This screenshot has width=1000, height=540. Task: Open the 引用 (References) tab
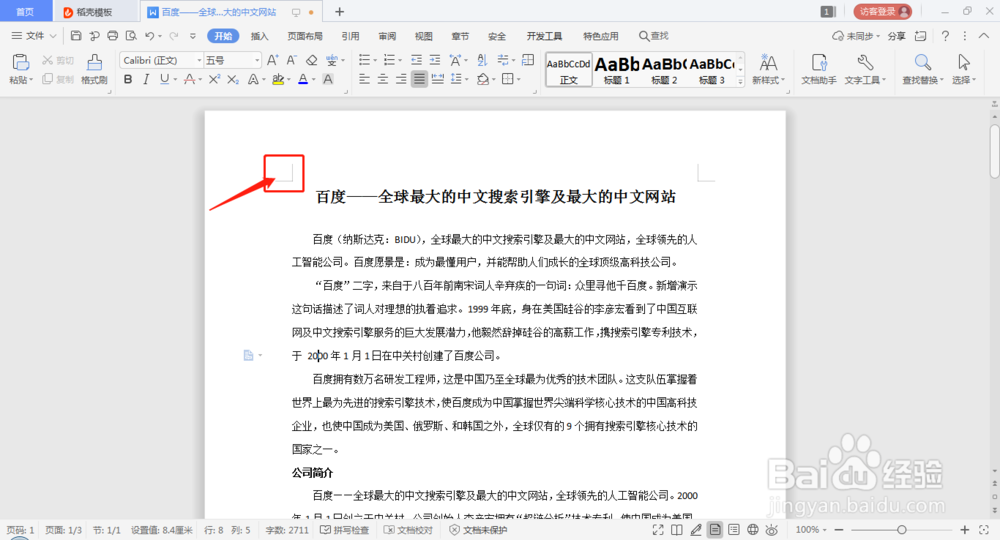(x=350, y=36)
